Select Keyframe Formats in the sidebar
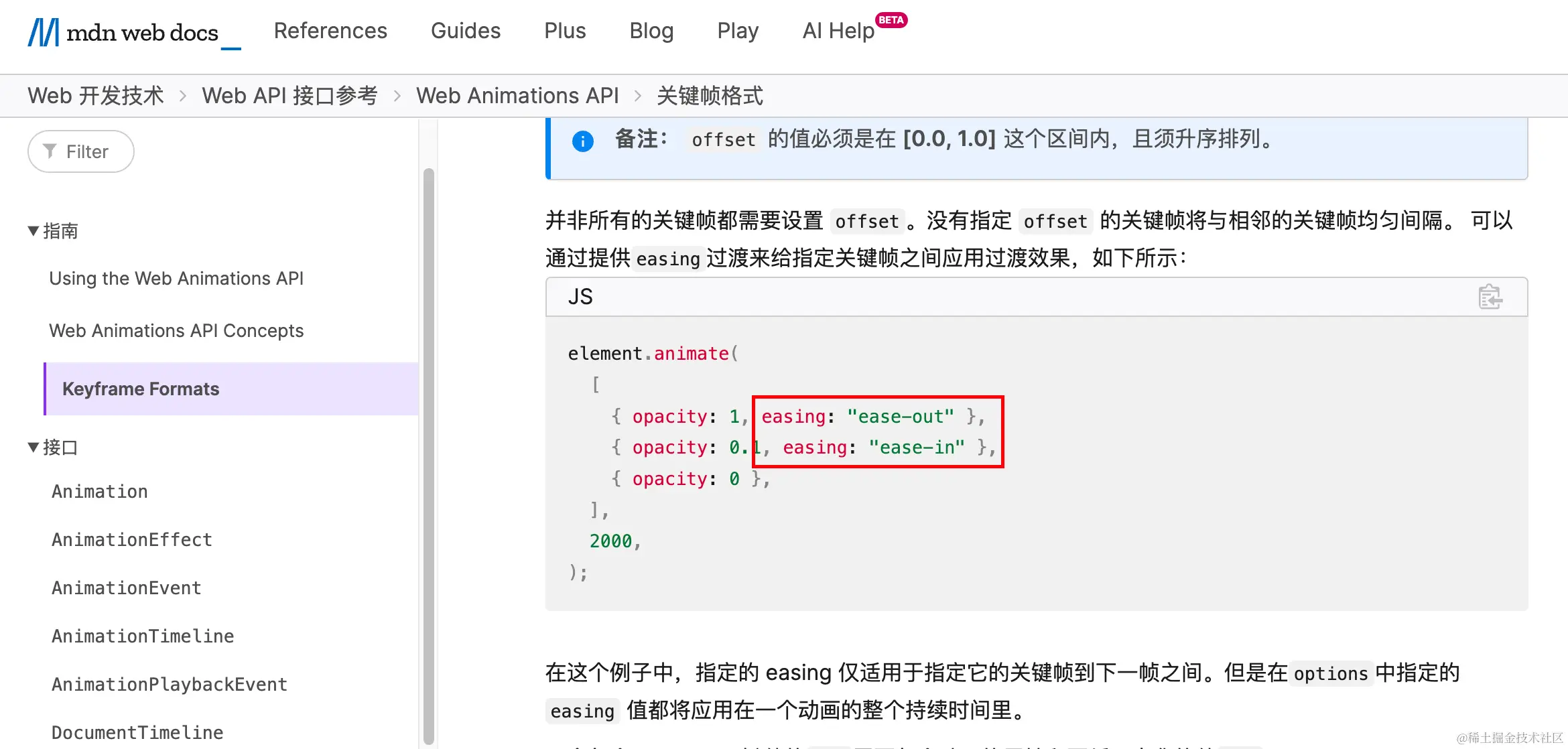Screen dimensions: 1568x749 141,389
